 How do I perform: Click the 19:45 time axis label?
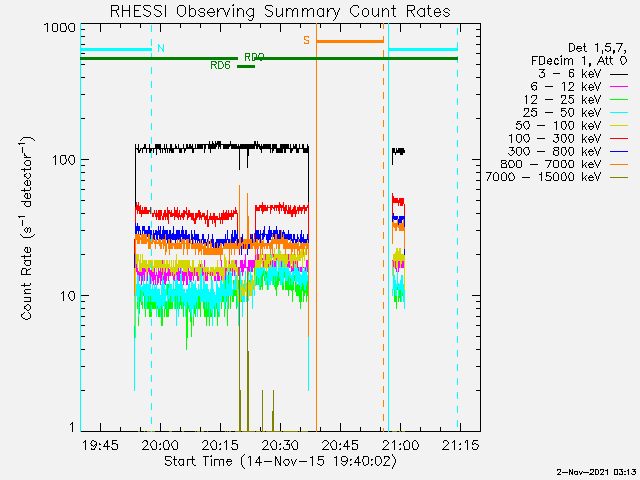tap(100, 444)
